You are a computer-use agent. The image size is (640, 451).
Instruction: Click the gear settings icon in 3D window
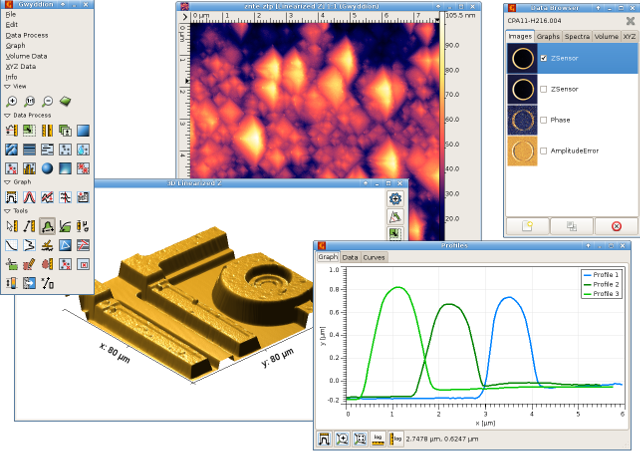[395, 199]
